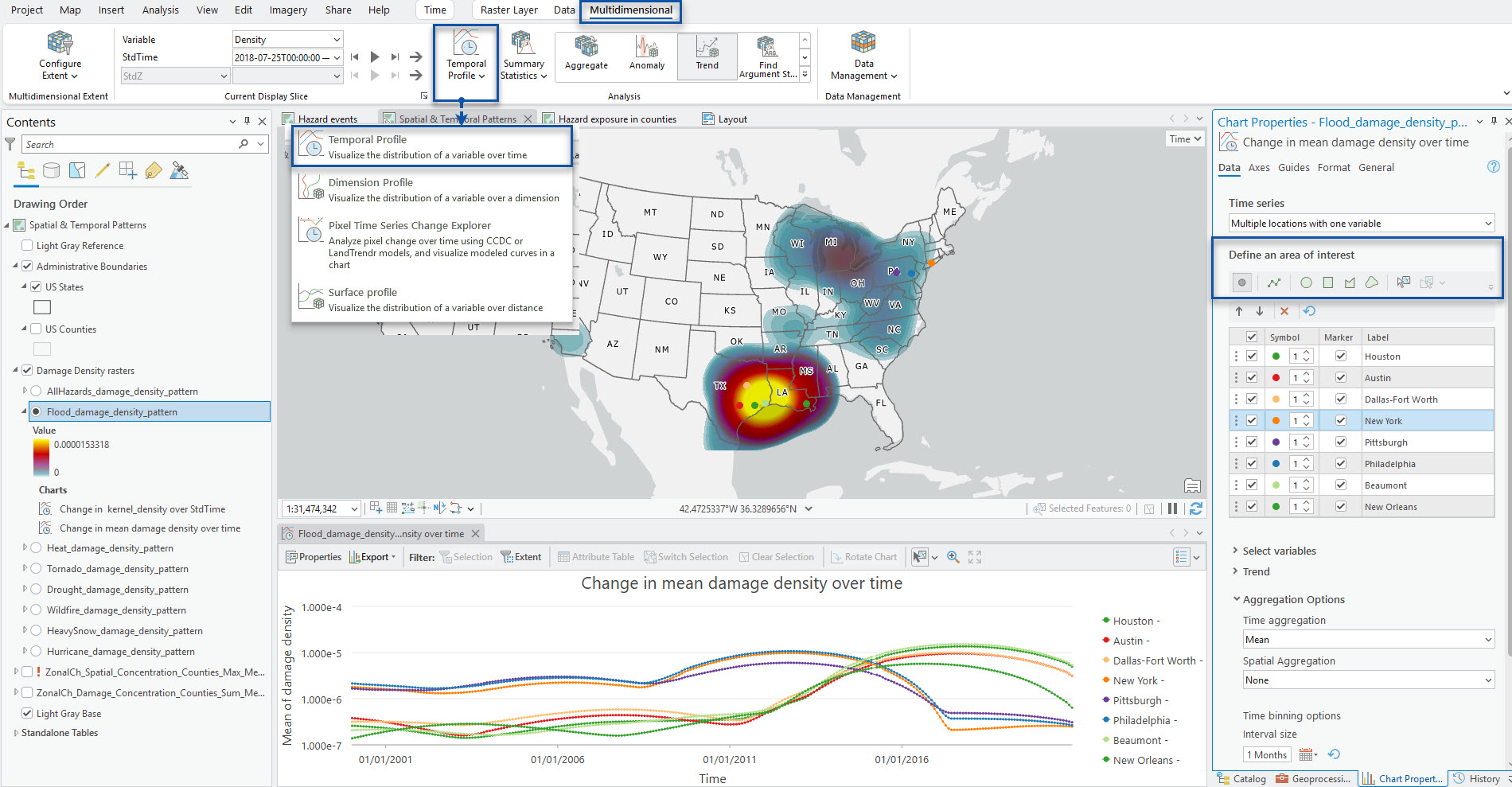
Task: Open the Data Management tool
Action: 862,56
